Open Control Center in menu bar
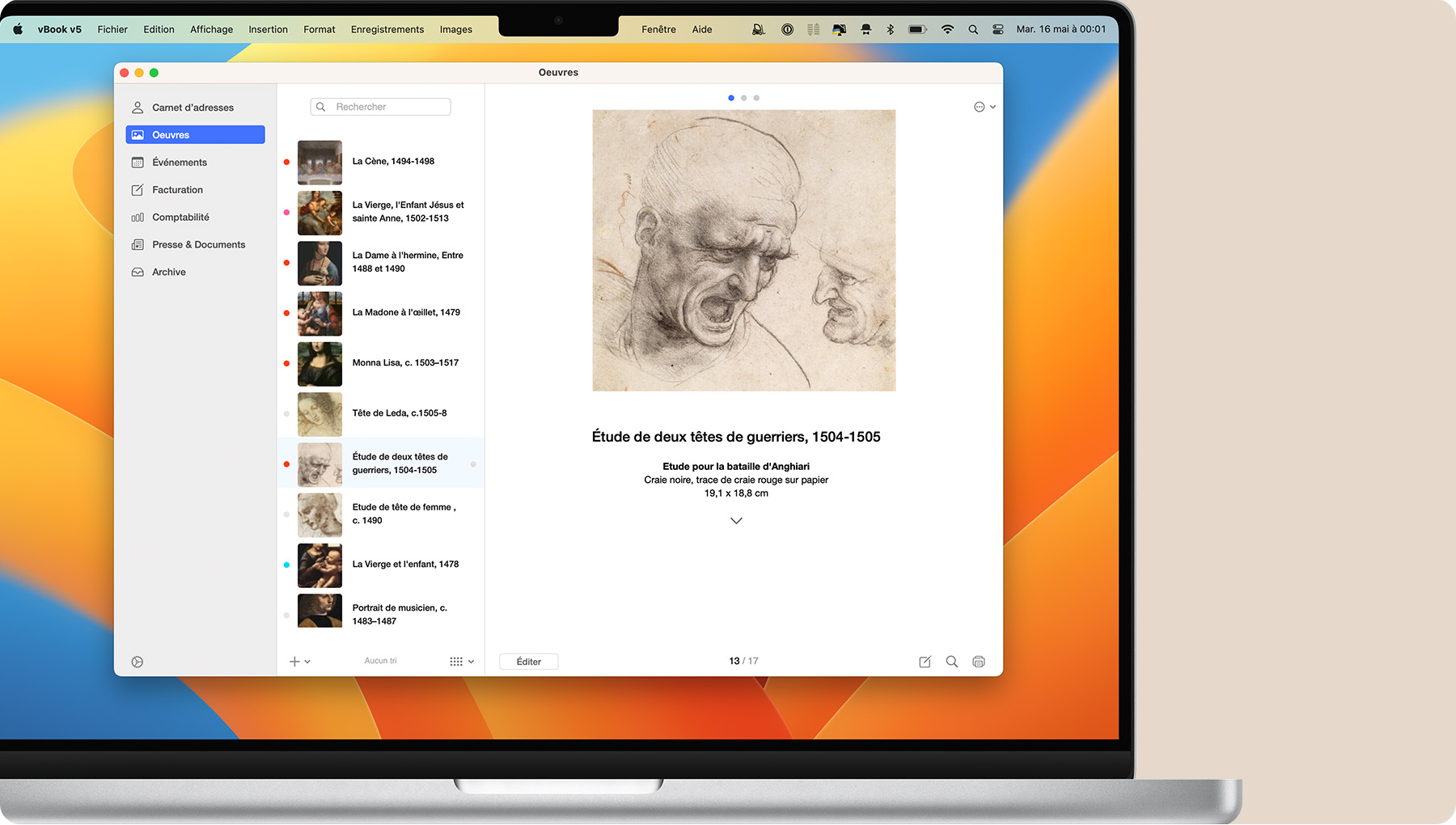This screenshot has width=1456, height=825. click(x=998, y=29)
